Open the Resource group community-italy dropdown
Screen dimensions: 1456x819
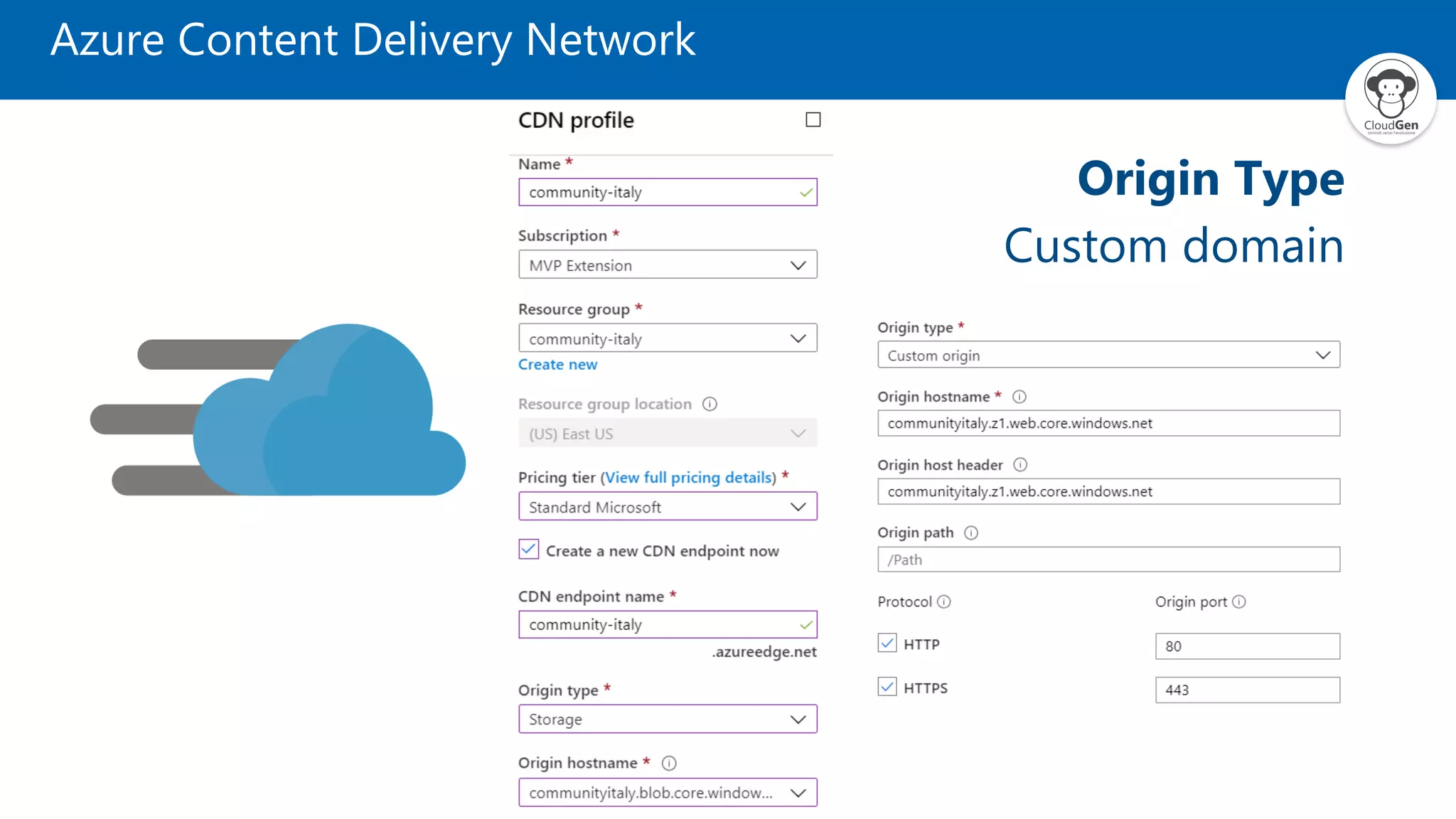(x=668, y=338)
